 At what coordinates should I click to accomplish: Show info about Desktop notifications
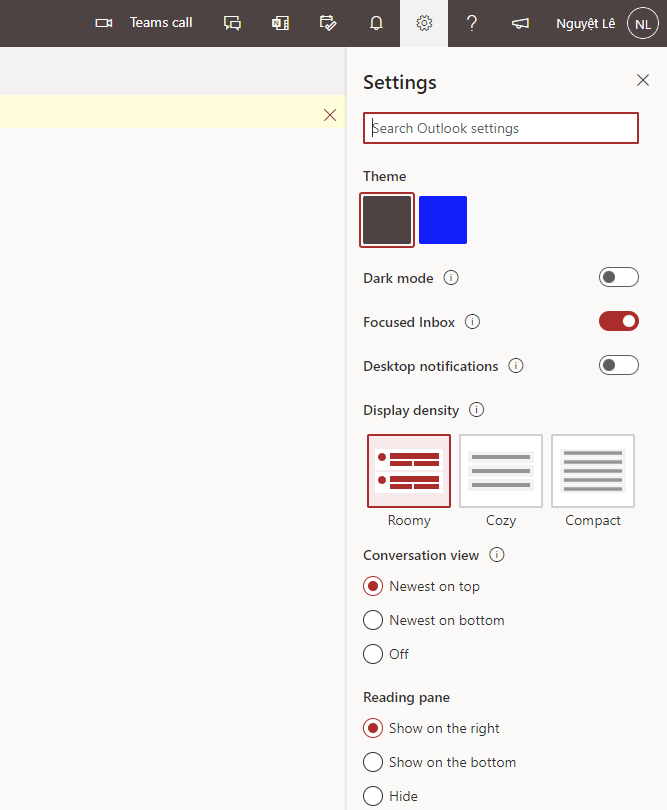pyautogui.click(x=516, y=366)
